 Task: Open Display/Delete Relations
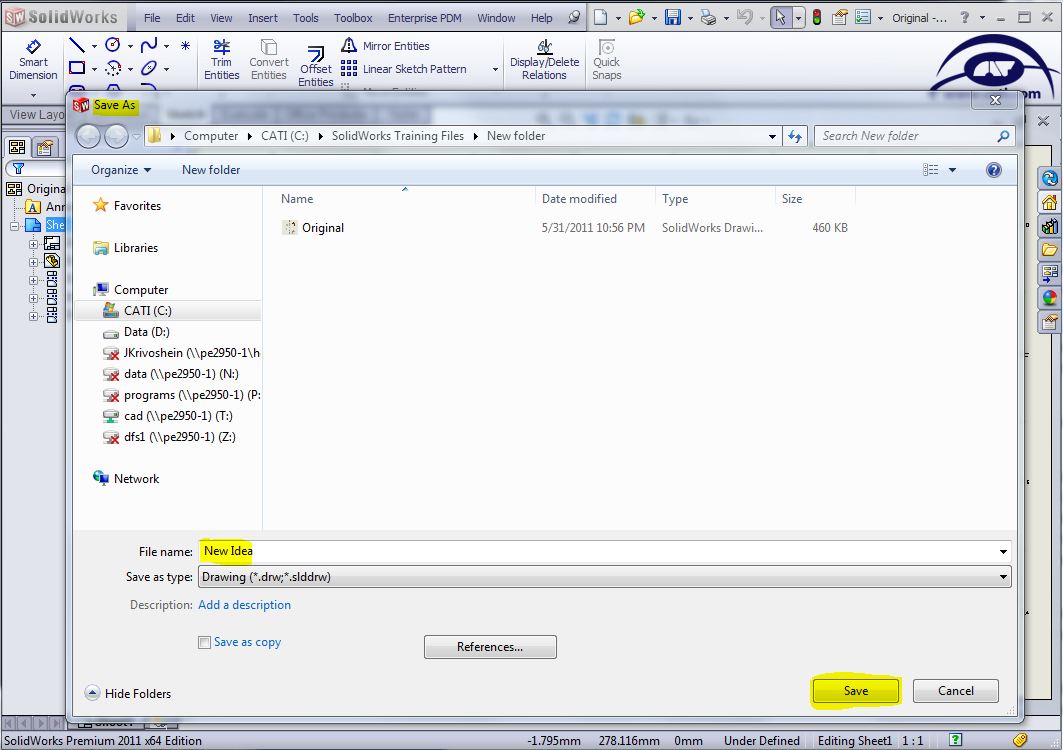(544, 60)
